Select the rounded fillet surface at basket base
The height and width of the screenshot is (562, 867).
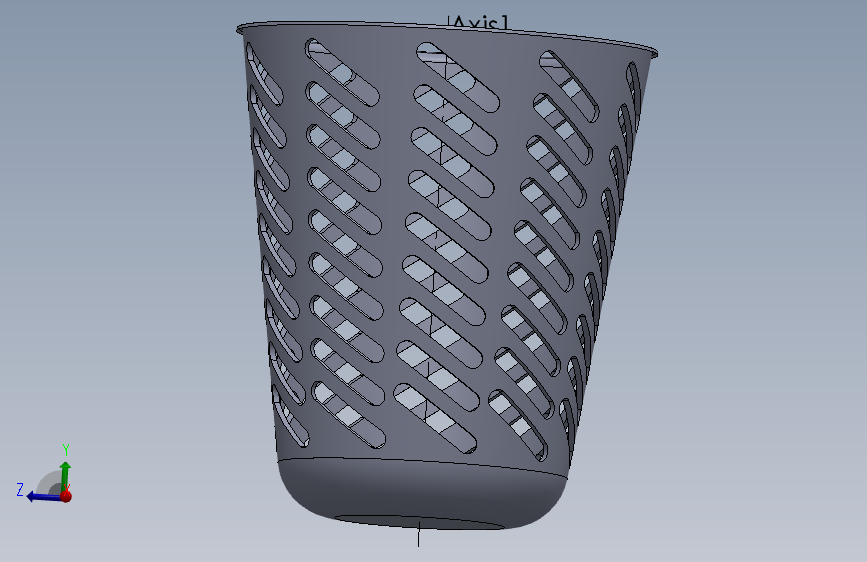tap(423, 492)
